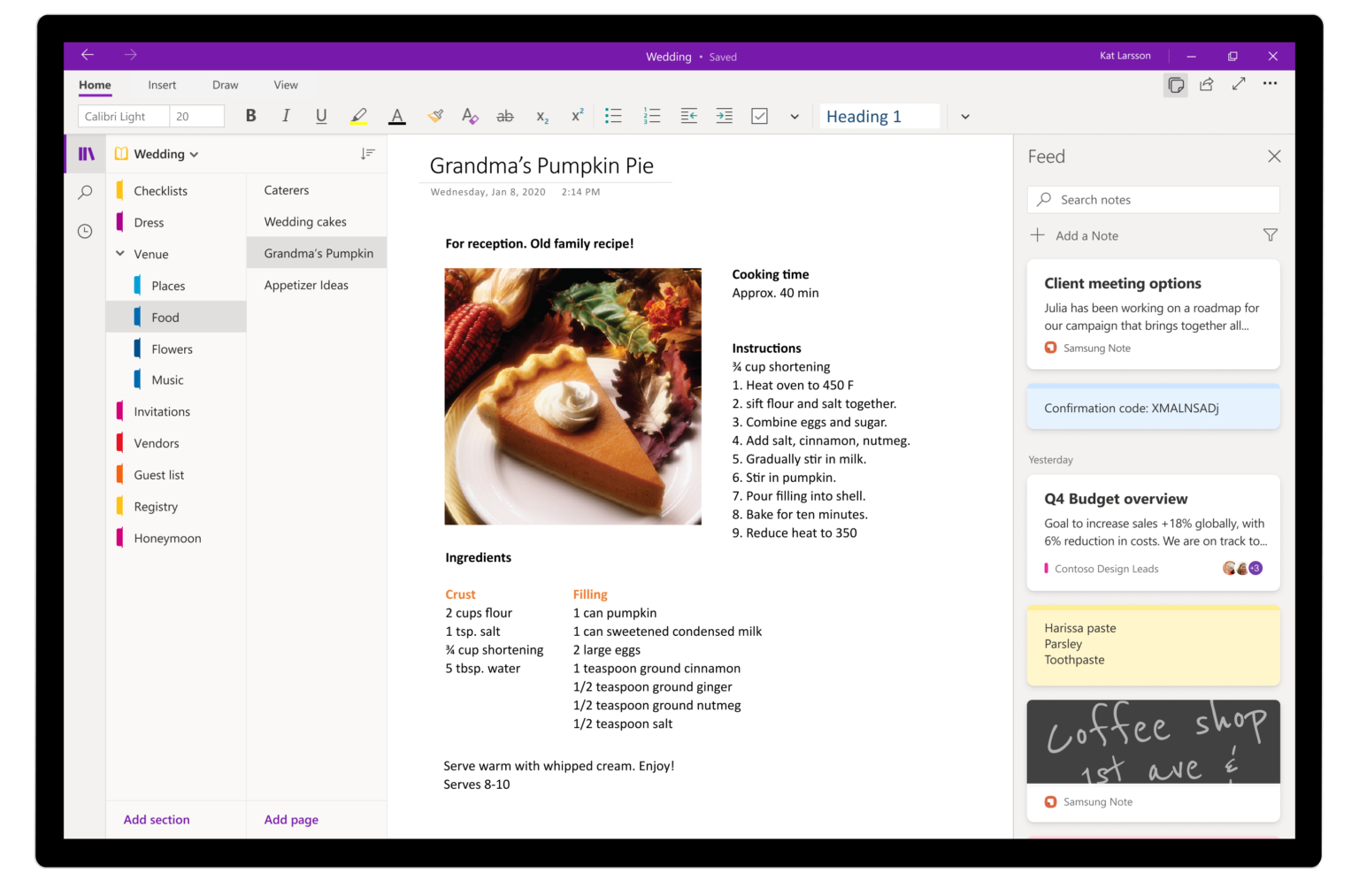
Task: Select the Format Painter tool
Action: (x=434, y=116)
